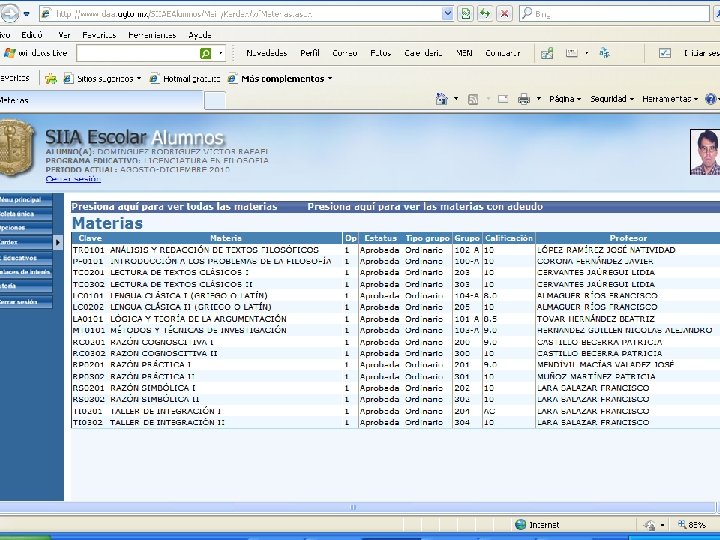Click the university crest logo
The image size is (720, 540).
(17, 148)
